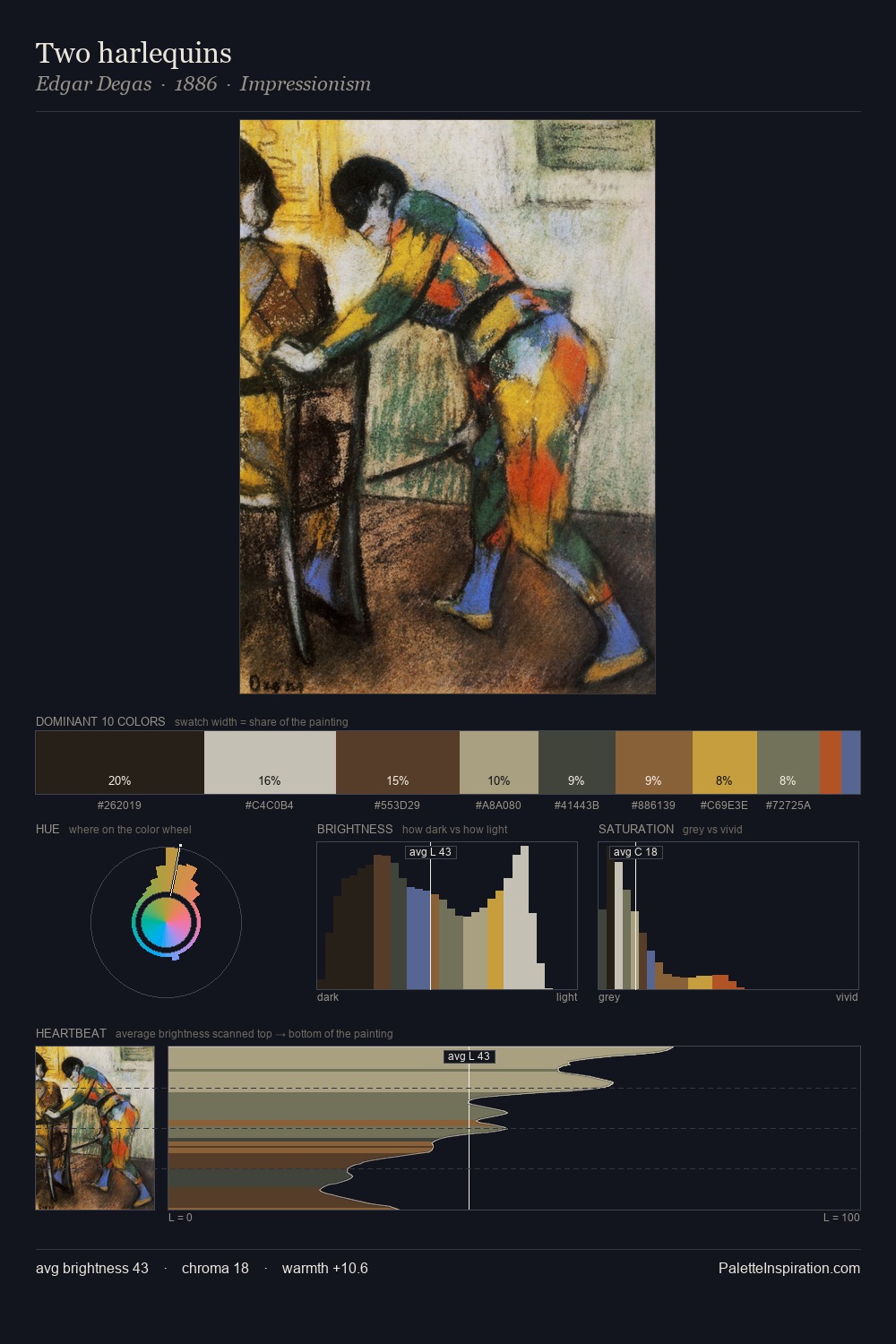Select the narrow slate blue swatch
This screenshot has height=1344, width=896.
click(x=850, y=762)
